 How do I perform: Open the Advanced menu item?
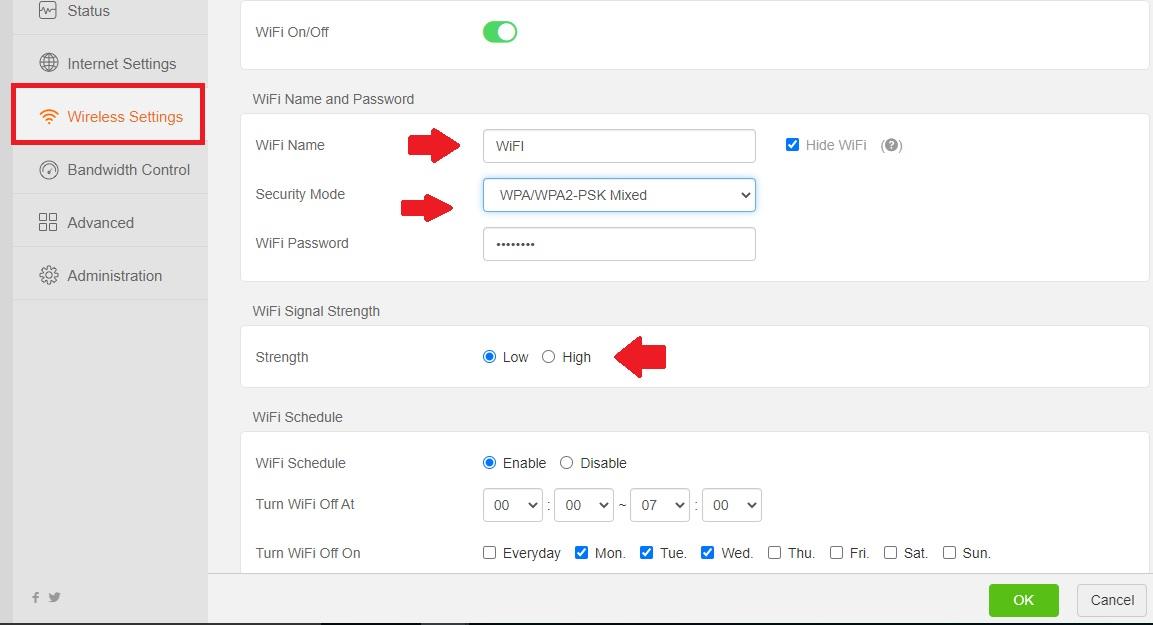click(110, 222)
